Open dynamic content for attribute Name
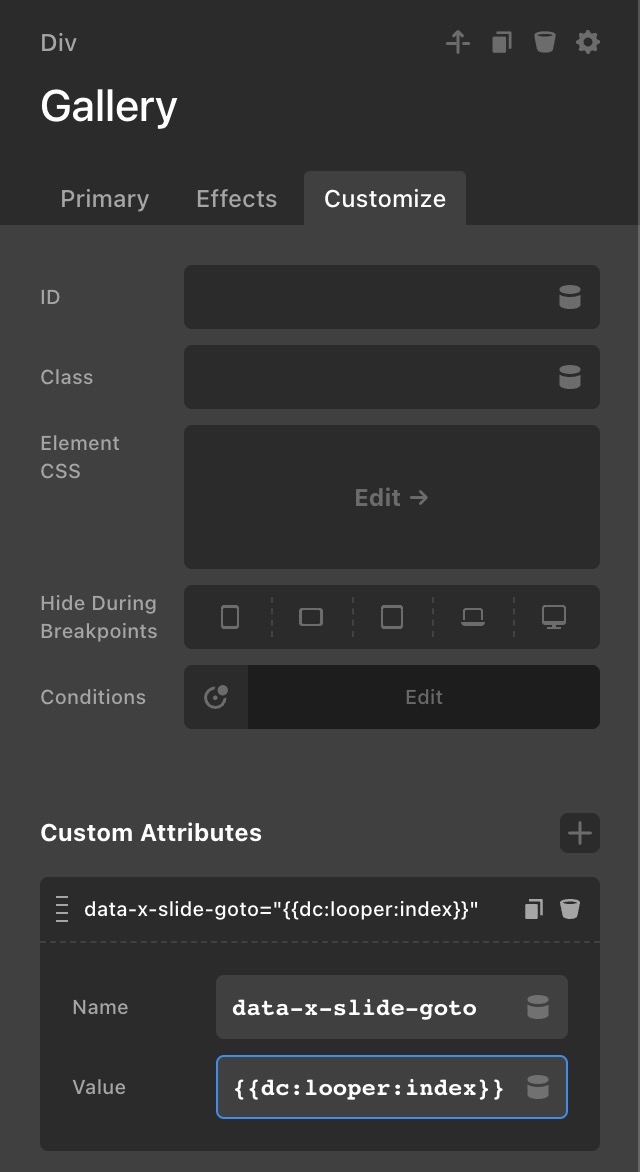This screenshot has height=1172, width=640. tap(538, 1007)
